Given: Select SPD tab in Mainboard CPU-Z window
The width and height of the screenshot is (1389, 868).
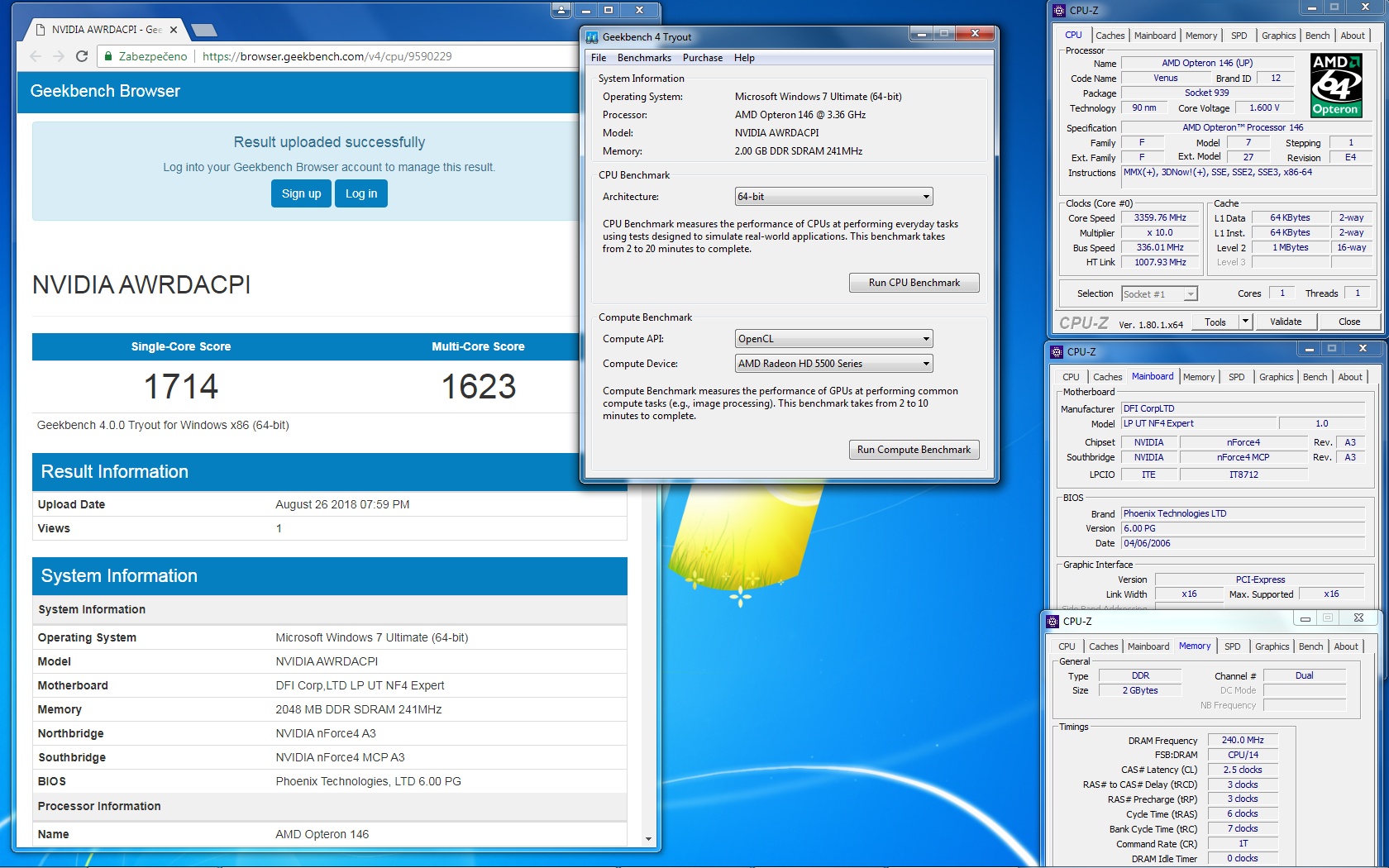Looking at the screenshot, I should point(1236,377).
